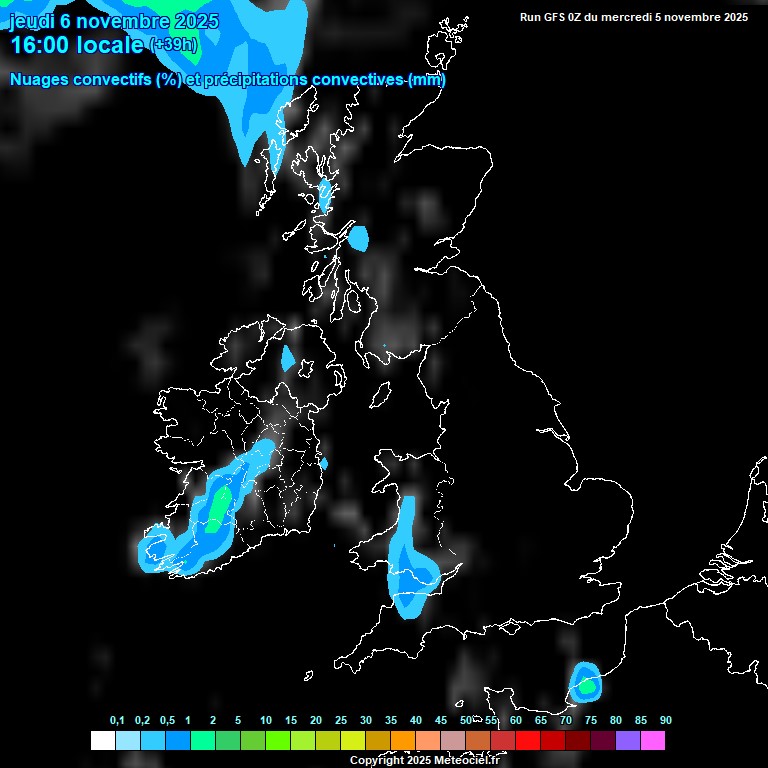The image size is (768, 768).
Task: Click the blue spot over western Scotland
Action: click(358, 238)
